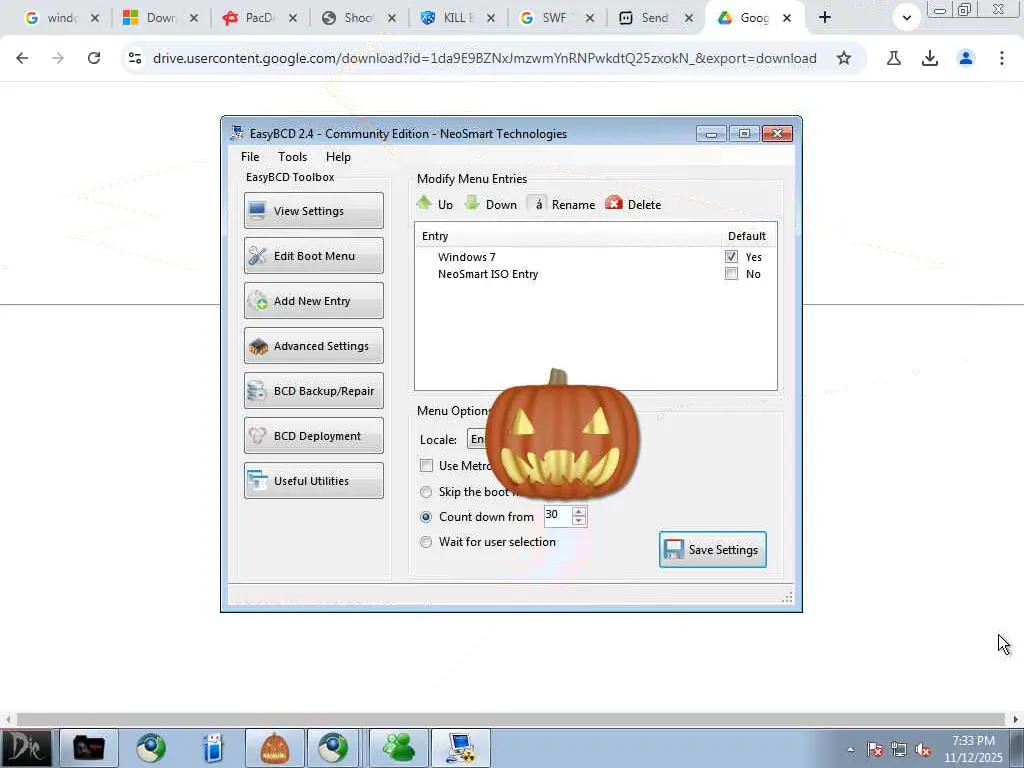The width and height of the screenshot is (1024, 768).
Task: Open the folder icon on the taskbar
Action: (88, 748)
